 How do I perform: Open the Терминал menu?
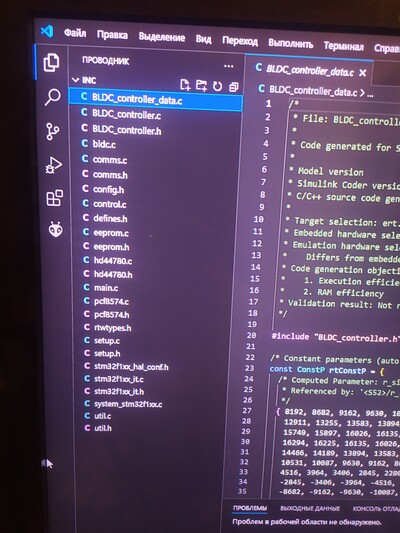click(344, 46)
